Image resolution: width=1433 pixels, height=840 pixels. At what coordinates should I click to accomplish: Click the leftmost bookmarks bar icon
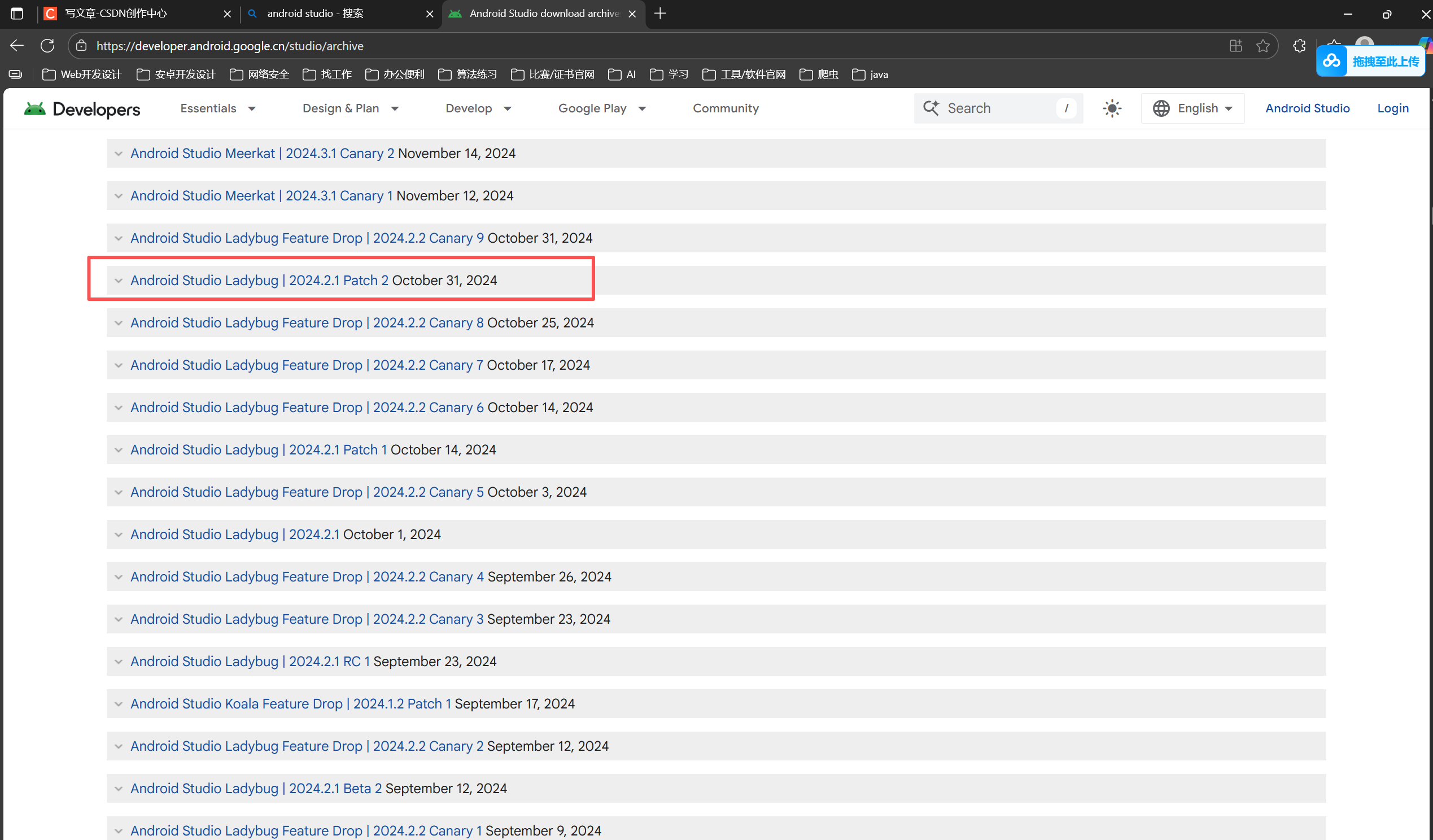[15, 75]
